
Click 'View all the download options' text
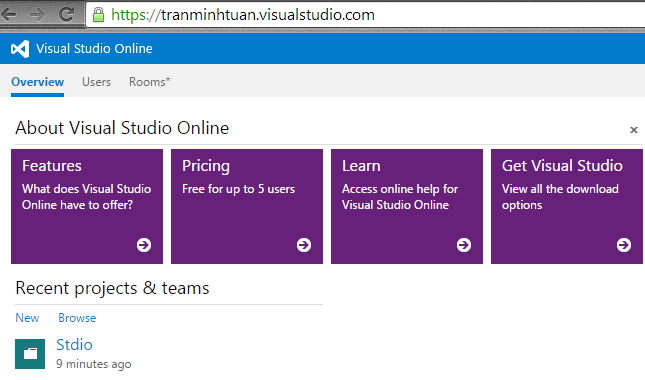(560, 197)
